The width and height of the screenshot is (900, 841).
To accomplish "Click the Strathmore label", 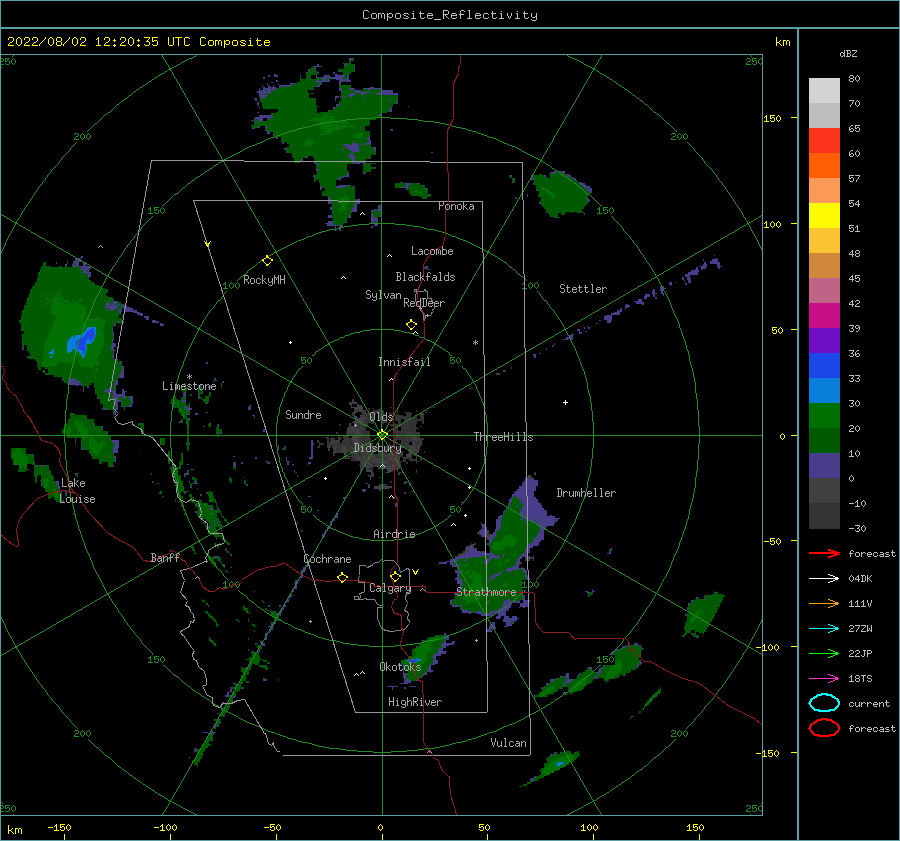I will click(486, 592).
